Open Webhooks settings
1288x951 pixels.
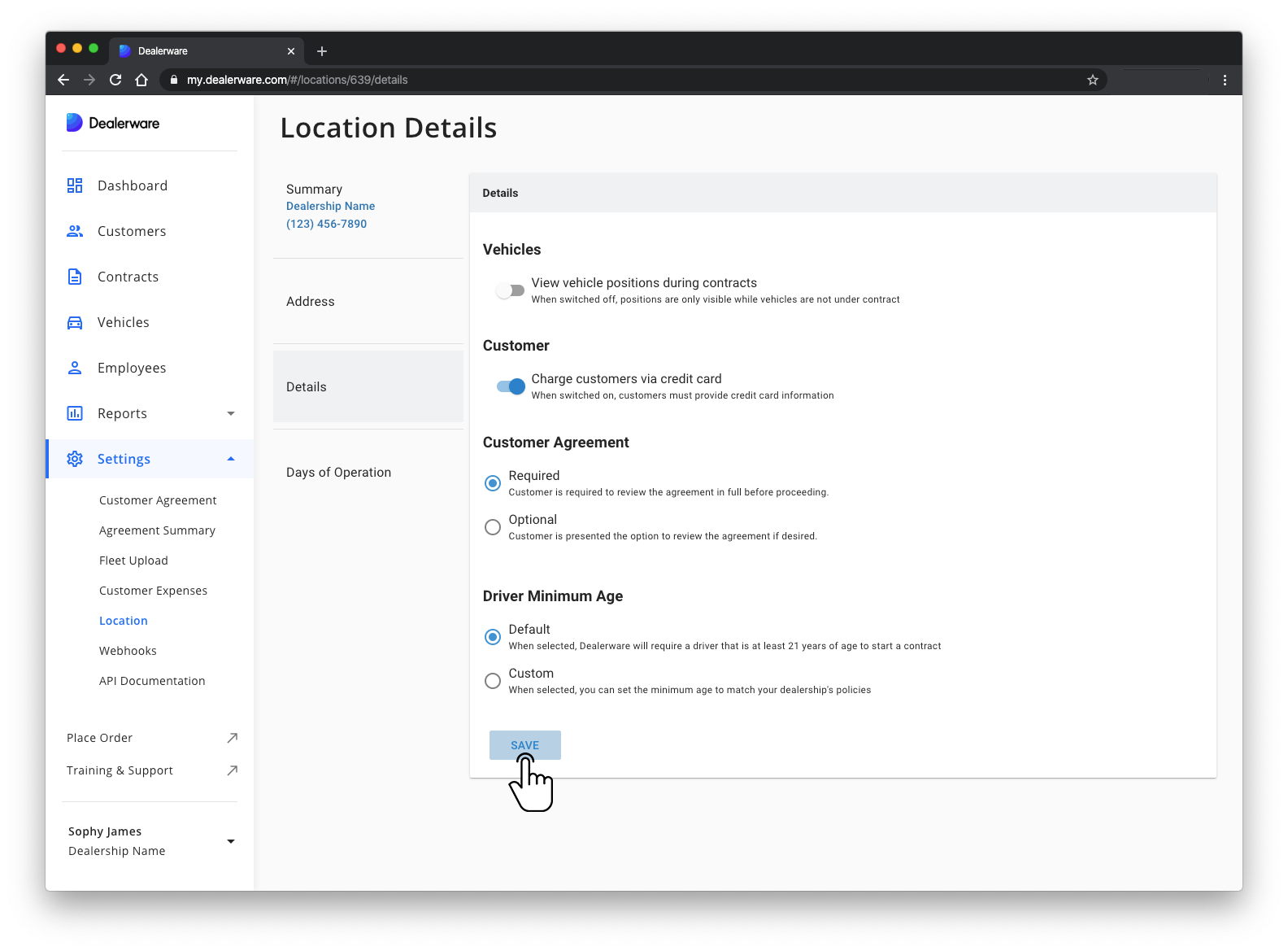tap(128, 651)
